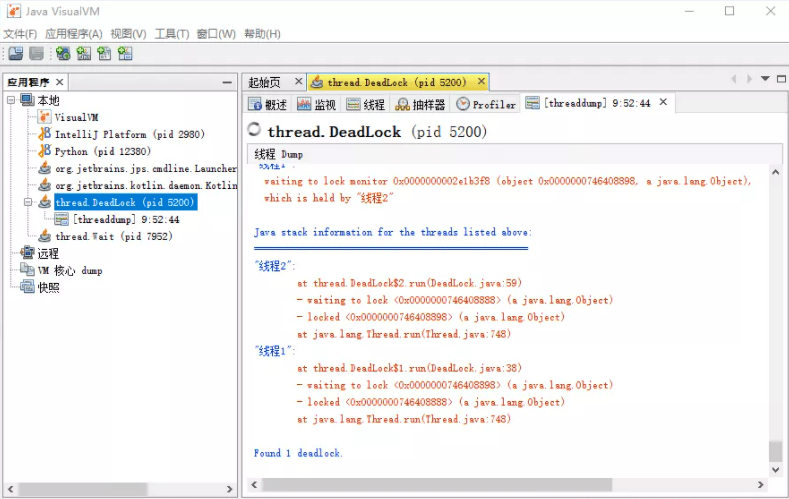The height and width of the screenshot is (499, 789).
Task: Click icon beside org.jetbrains.jps.cmdline.Launcher
Action: (45, 168)
